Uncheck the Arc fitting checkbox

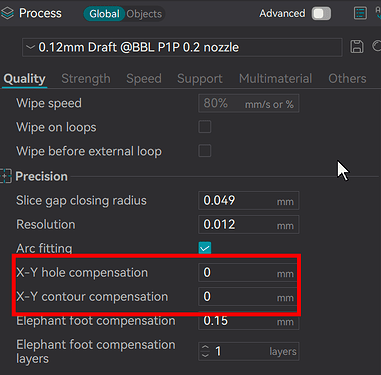point(205,248)
